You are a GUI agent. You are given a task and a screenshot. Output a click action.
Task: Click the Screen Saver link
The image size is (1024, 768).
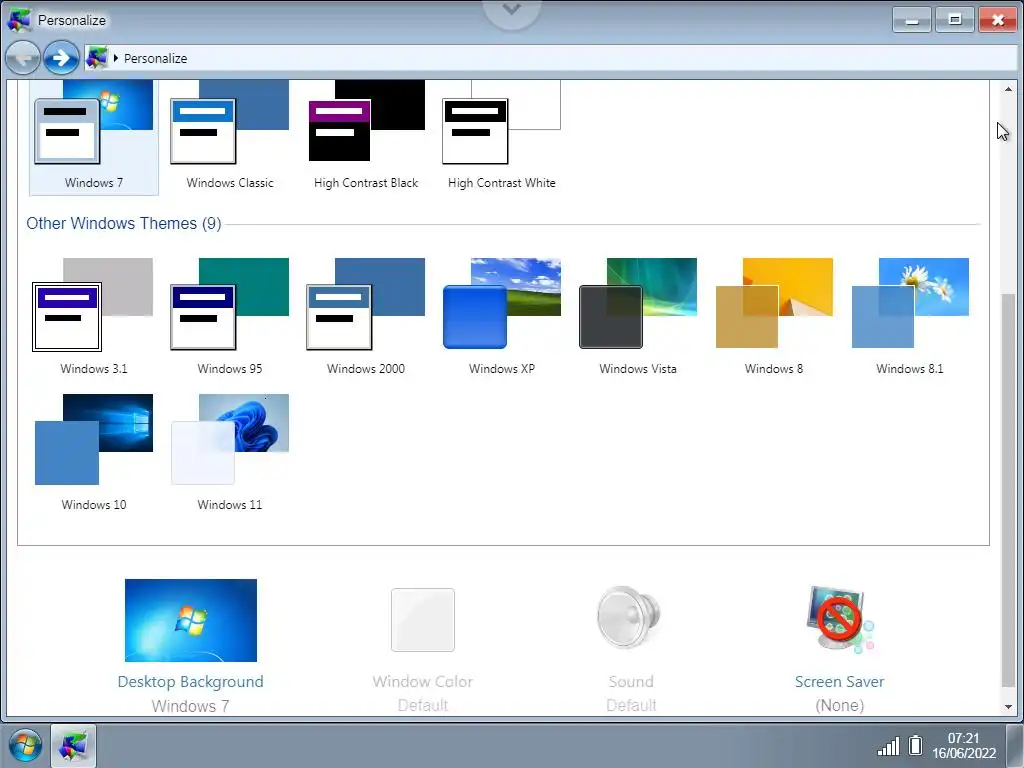click(839, 682)
